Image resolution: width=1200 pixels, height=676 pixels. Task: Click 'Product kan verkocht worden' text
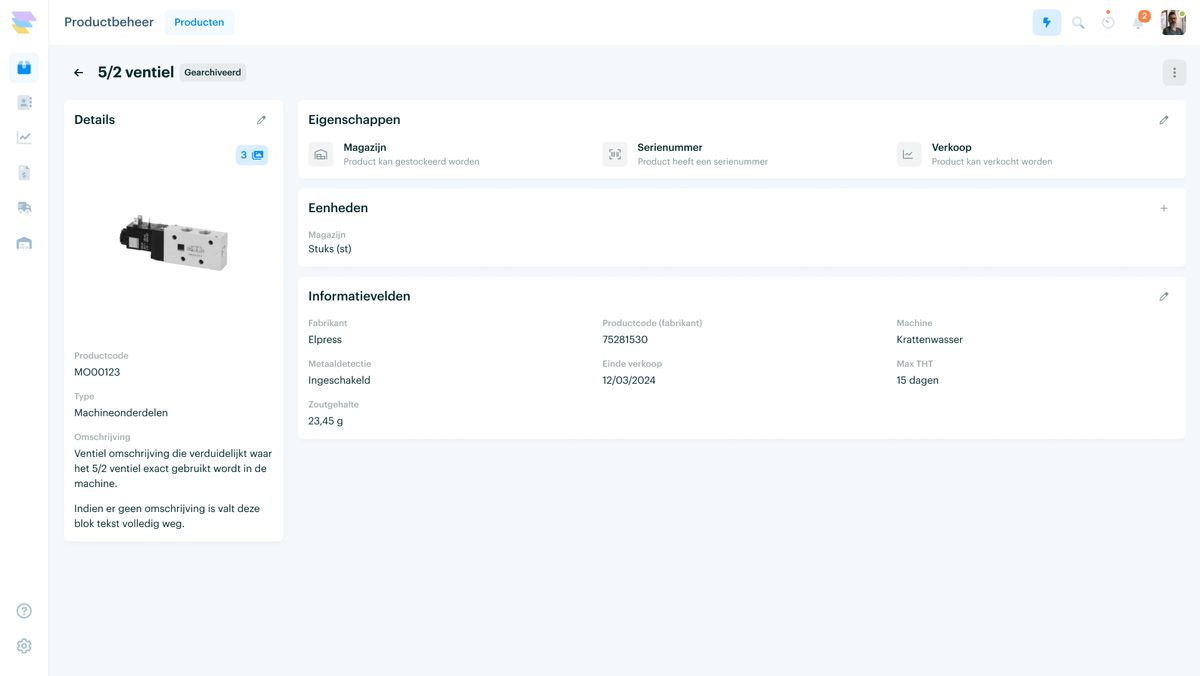click(992, 162)
